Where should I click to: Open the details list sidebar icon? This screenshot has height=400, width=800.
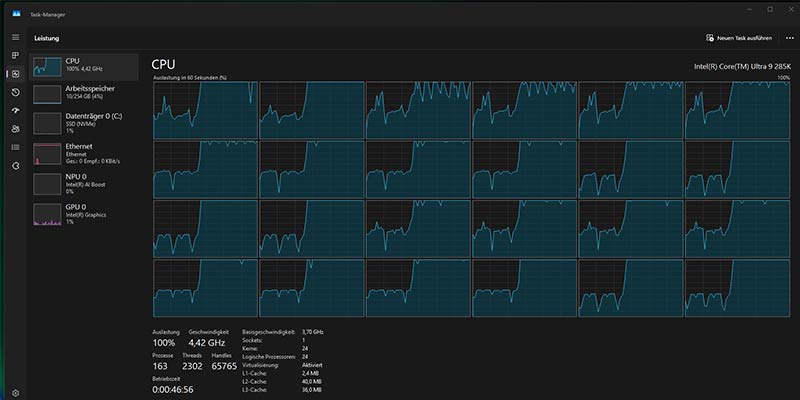[x=15, y=147]
